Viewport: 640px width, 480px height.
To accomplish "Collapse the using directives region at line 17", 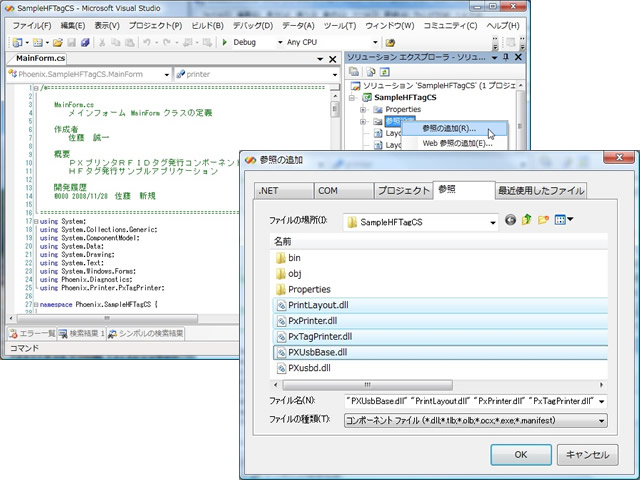I will pos(36,221).
